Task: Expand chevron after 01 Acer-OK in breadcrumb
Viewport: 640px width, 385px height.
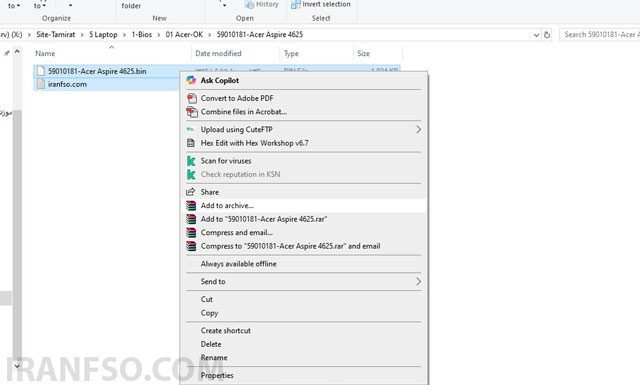Action: 209,35
